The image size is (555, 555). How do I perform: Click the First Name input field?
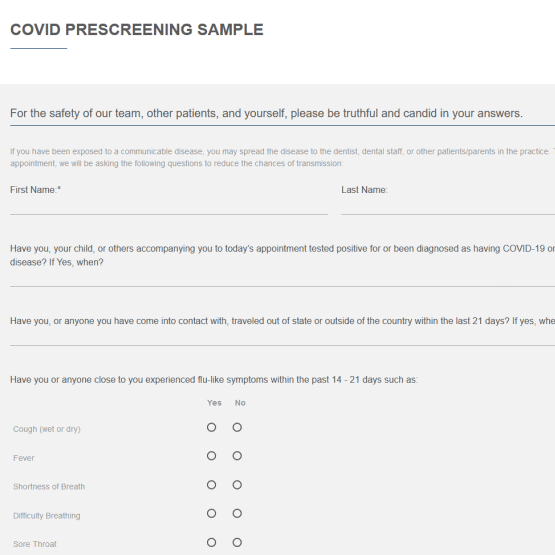(169, 207)
